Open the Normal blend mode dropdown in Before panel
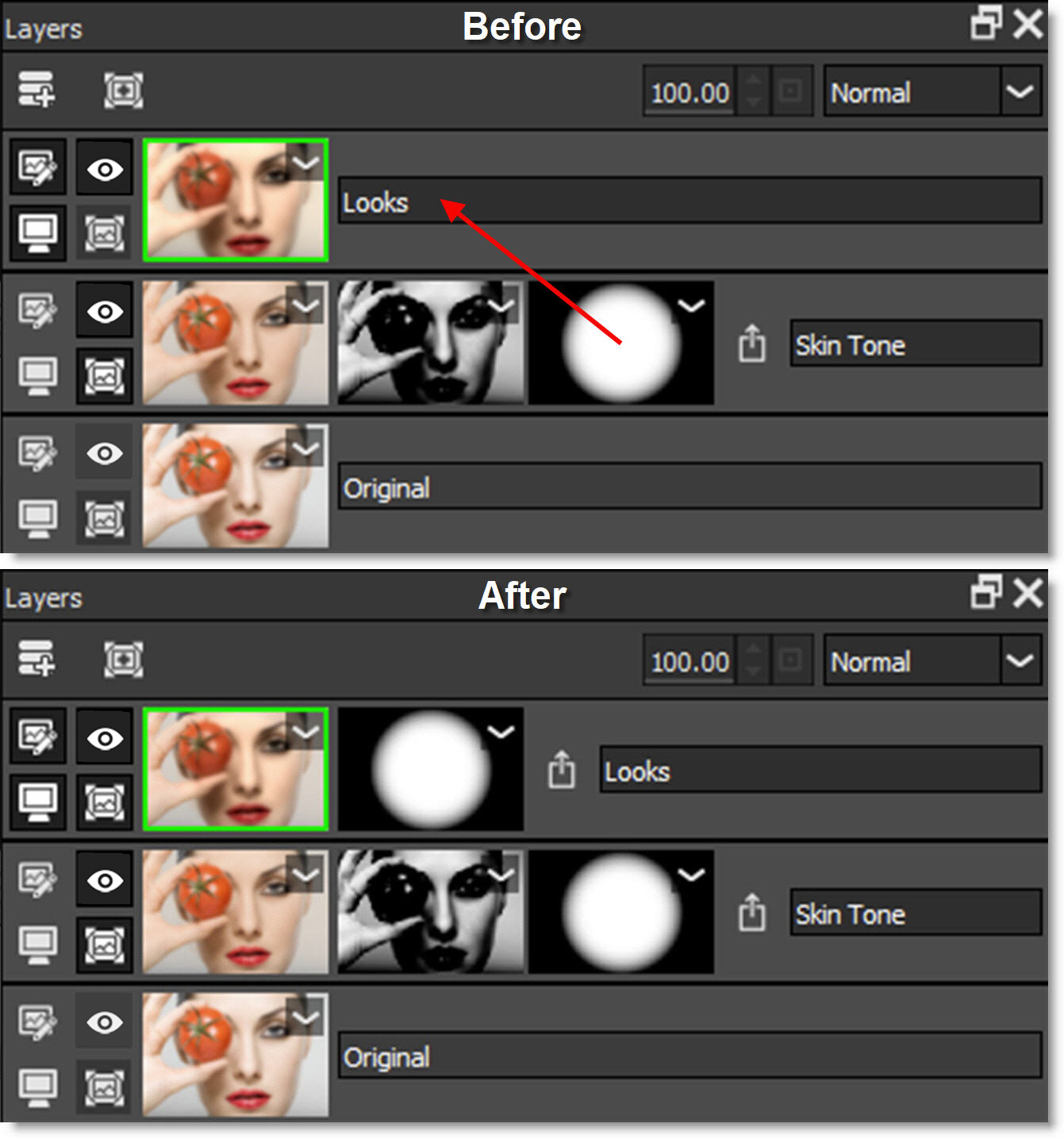Image resolution: width=1064 pixels, height=1139 pixels. (x=1019, y=92)
